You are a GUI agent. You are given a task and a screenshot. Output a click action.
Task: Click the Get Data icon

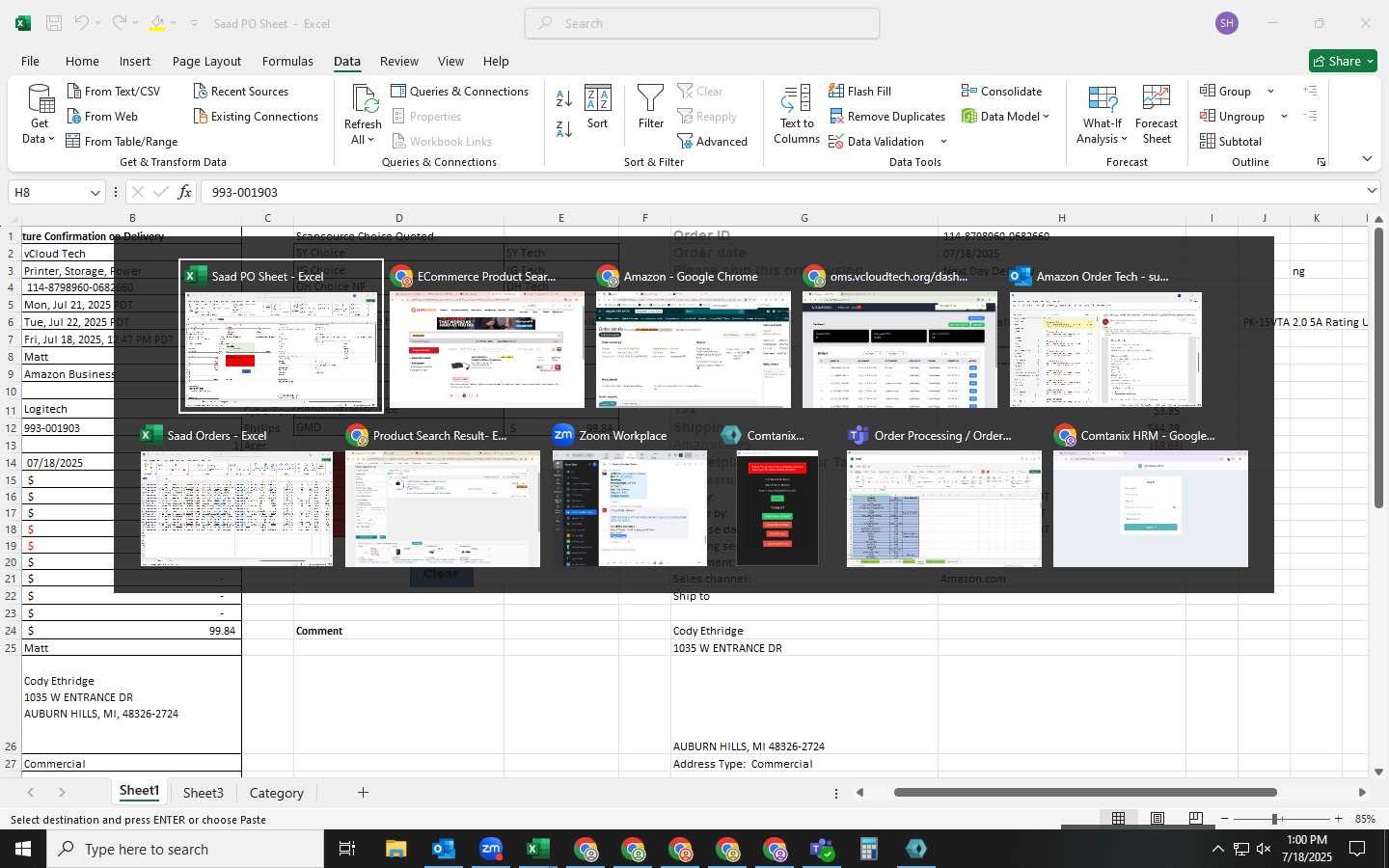click(40, 100)
